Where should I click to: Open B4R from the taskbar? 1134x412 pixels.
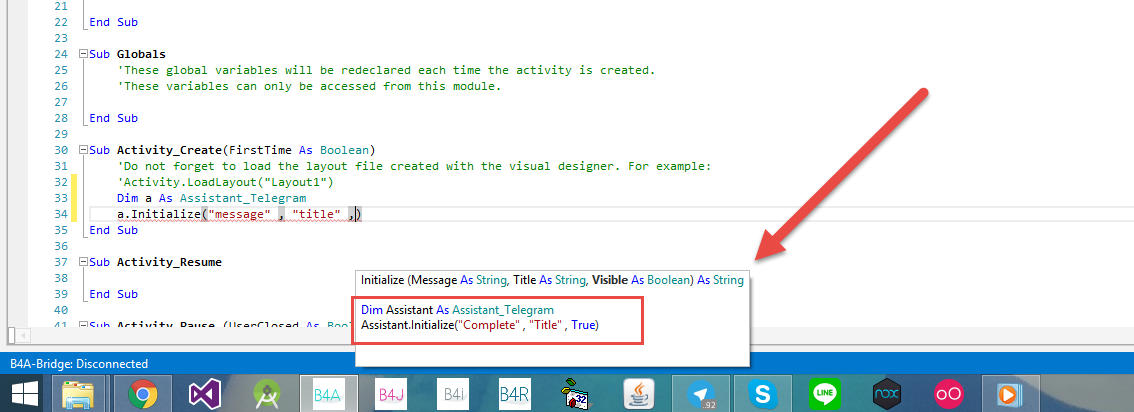pyautogui.click(x=514, y=394)
